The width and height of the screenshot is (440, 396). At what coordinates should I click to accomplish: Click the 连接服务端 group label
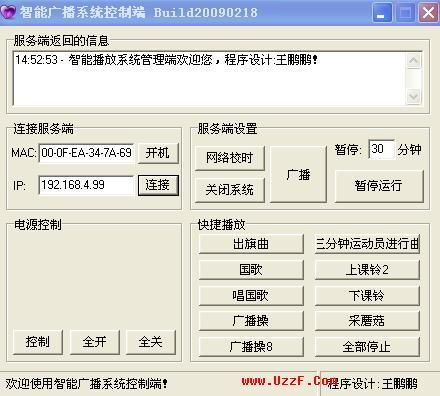point(43,129)
